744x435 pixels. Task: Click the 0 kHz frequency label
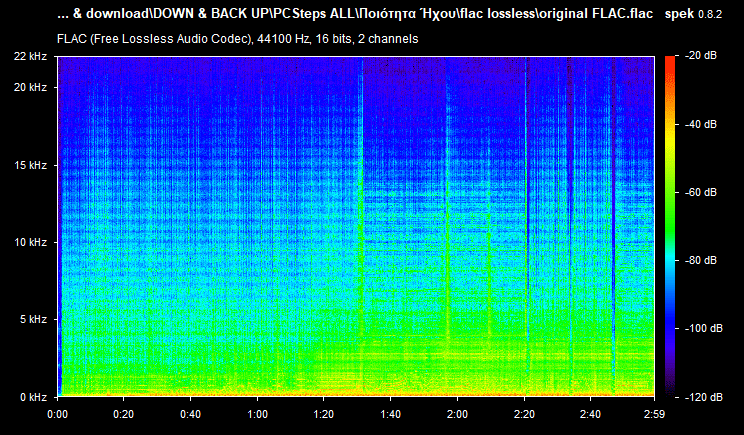pyautogui.click(x=33, y=398)
